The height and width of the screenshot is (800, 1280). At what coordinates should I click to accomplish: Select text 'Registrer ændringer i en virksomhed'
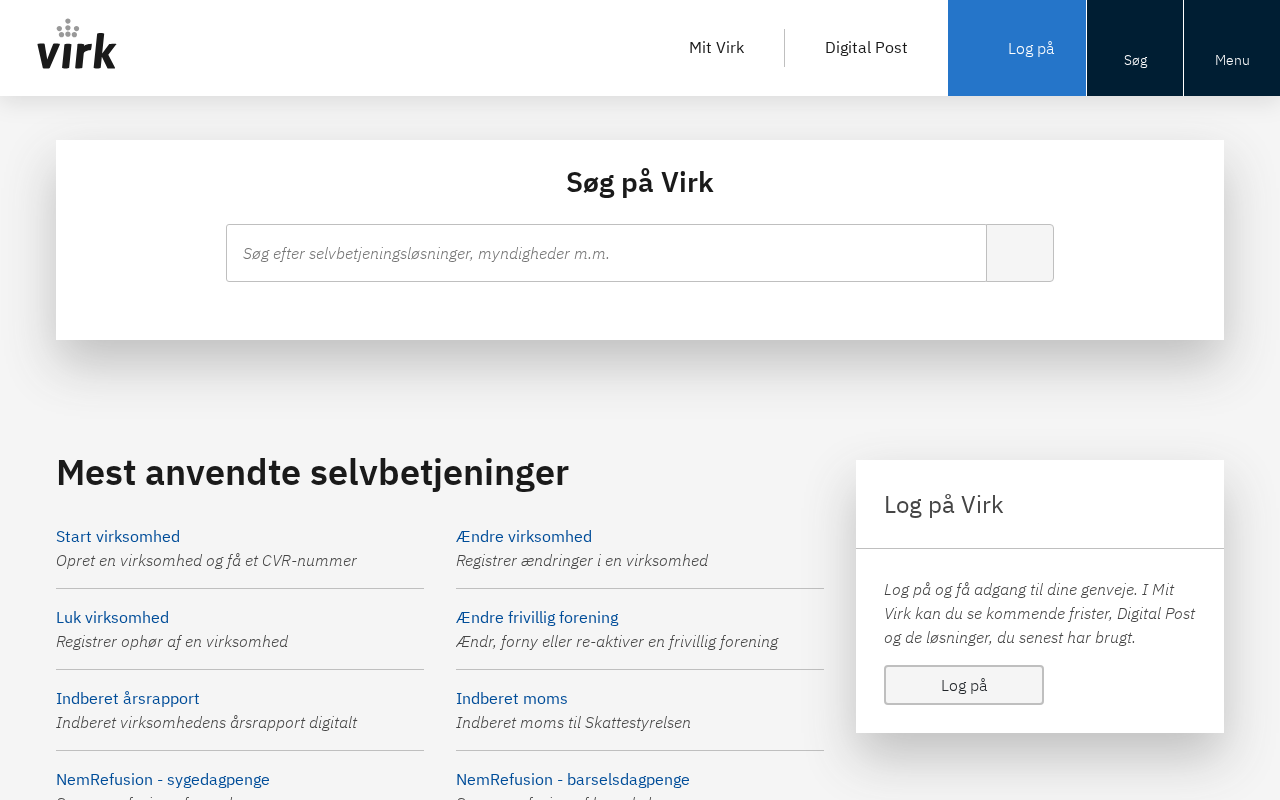(582, 560)
